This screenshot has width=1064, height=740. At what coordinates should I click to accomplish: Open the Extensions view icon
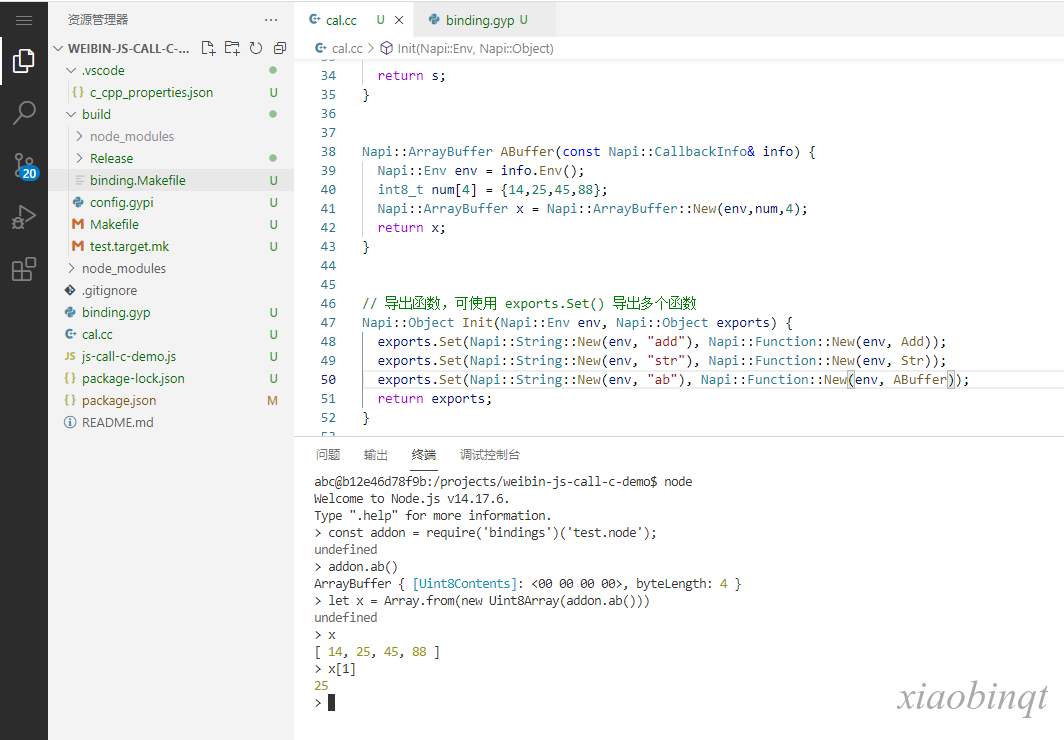point(24,269)
